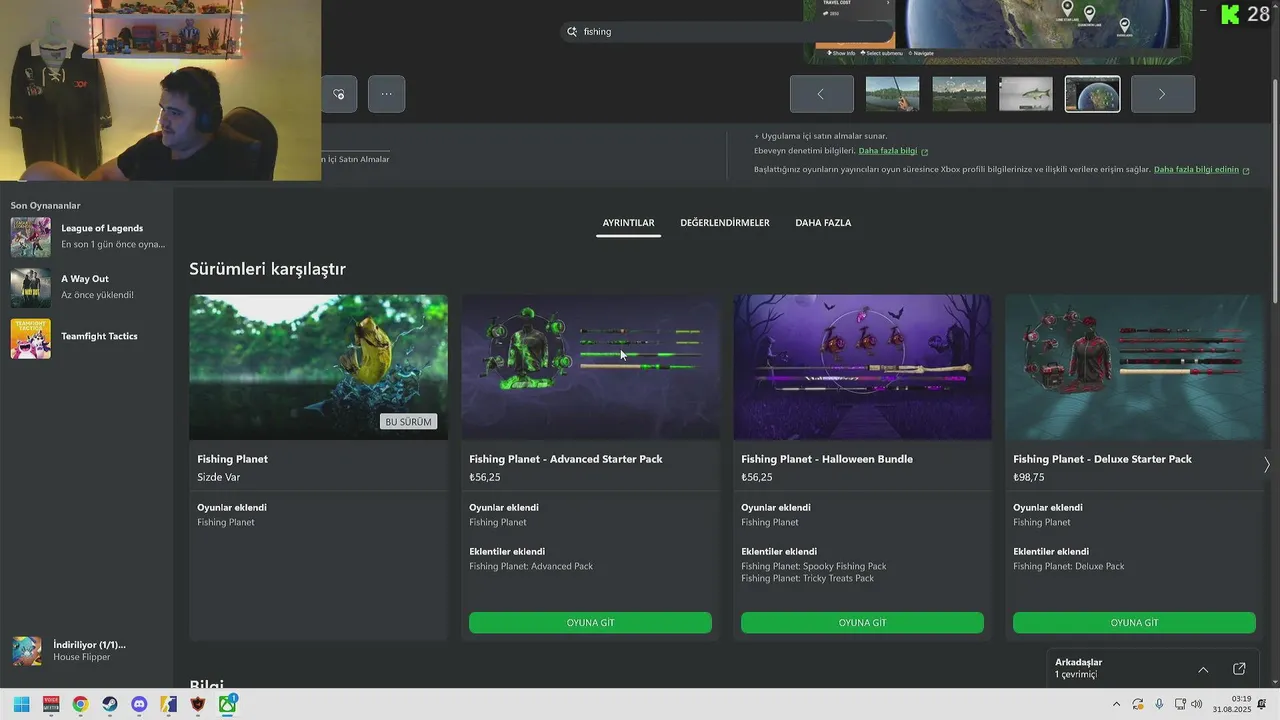Click the 'Sizde Var' owned label
Screen dimensions: 1280x720
point(219,478)
